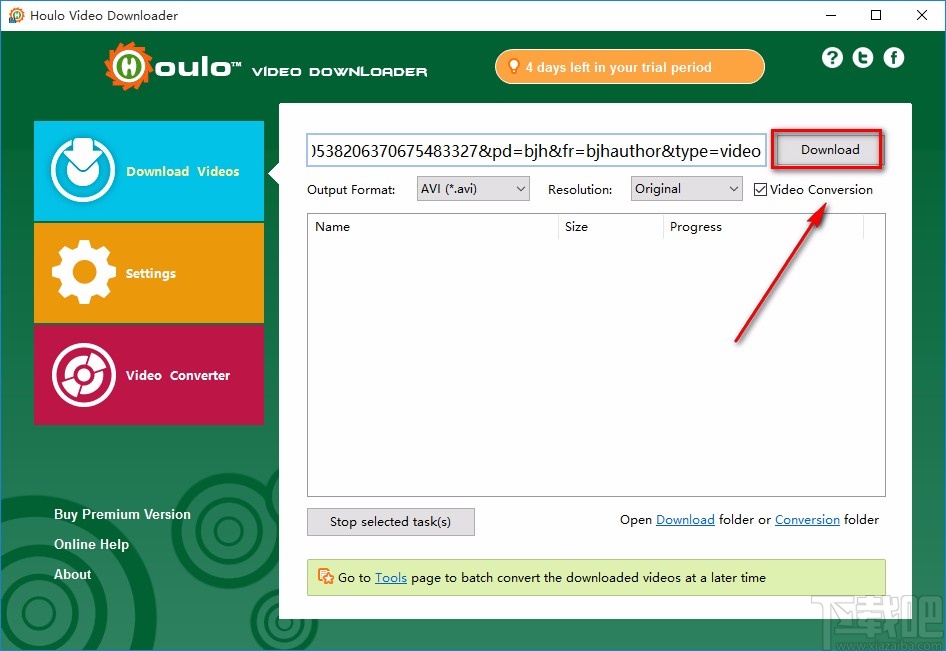This screenshot has width=946, height=651.
Task: Open Settings via the gear icon
Action: click(81, 272)
